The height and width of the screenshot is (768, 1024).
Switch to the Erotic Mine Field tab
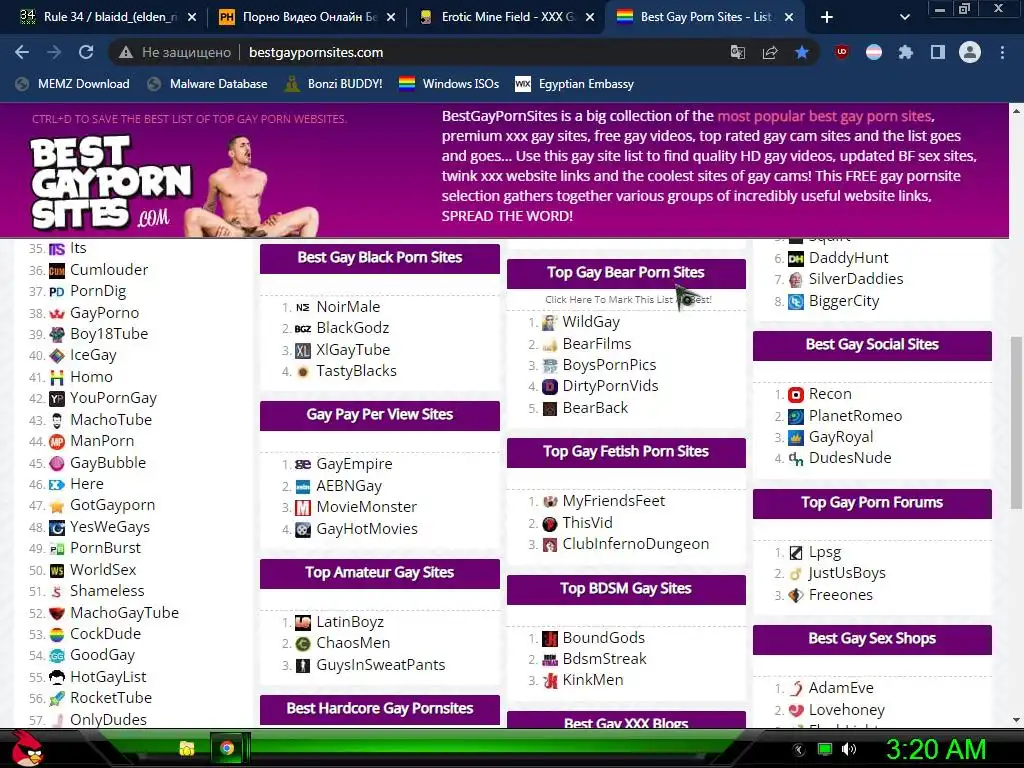pos(507,17)
